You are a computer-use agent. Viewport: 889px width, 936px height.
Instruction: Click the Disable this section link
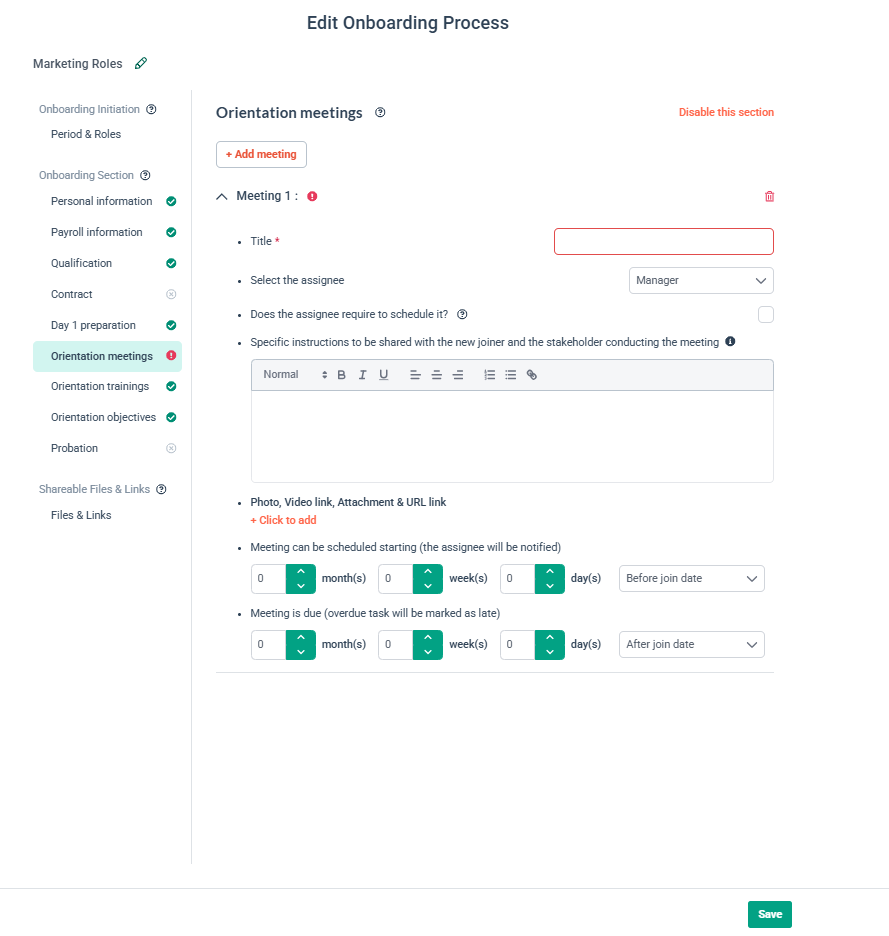[x=726, y=112]
